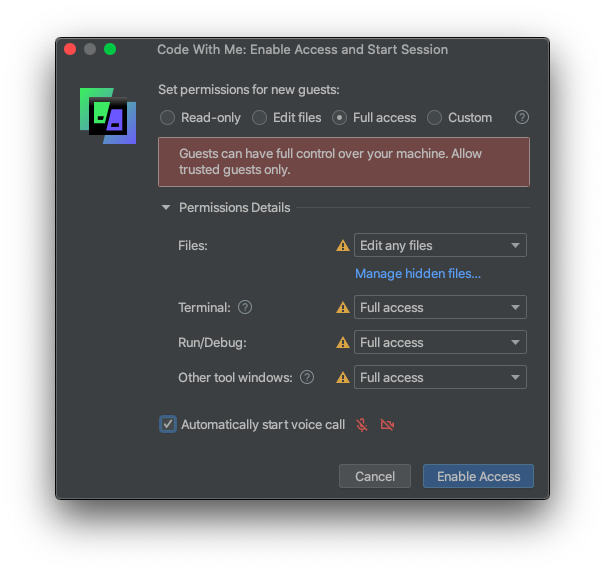Click the warning icon beside Terminal dropdown
Screen dimensions: 605x573
[343, 308]
